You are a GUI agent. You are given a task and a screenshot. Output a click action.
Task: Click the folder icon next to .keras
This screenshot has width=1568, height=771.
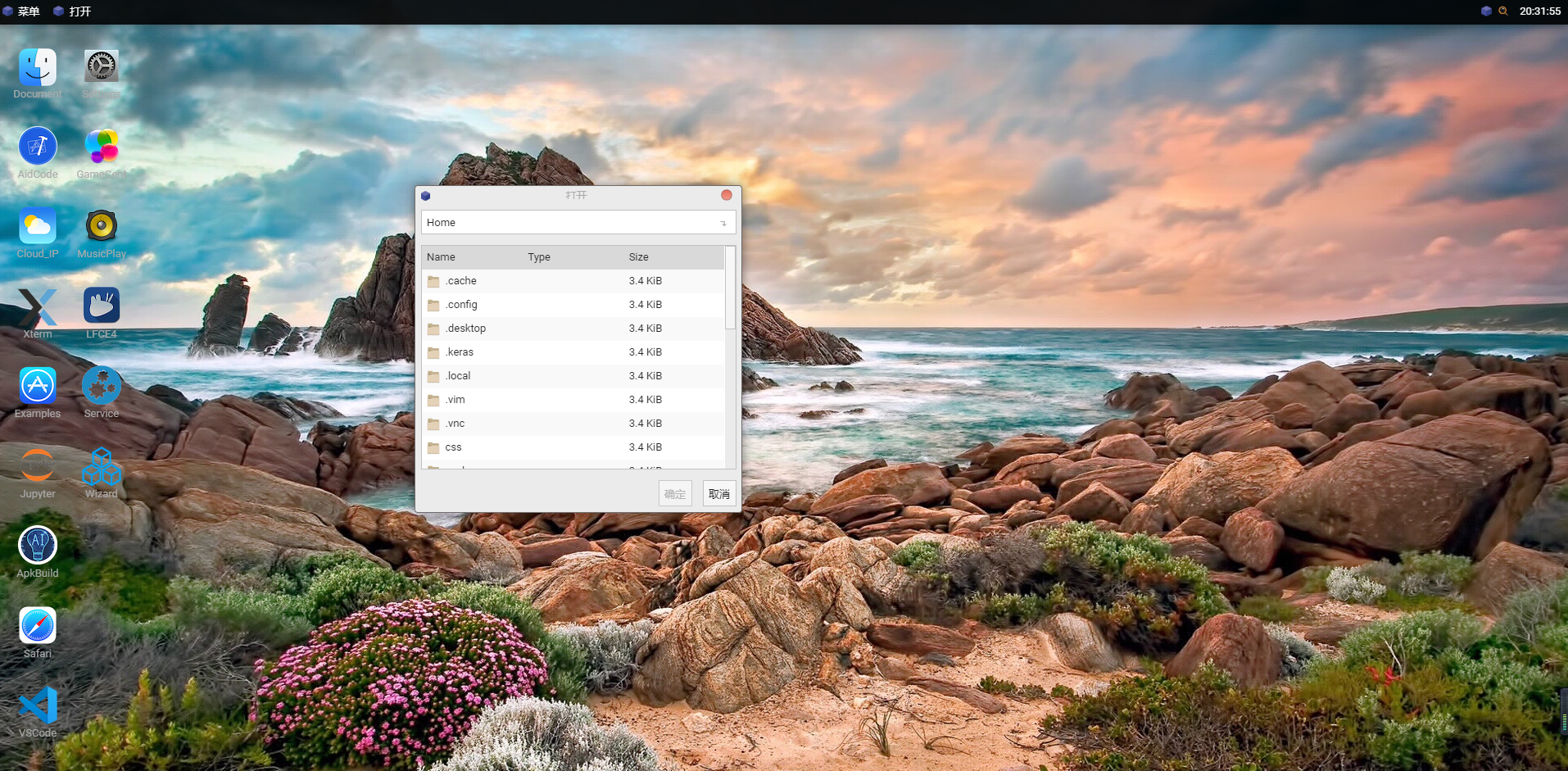(x=433, y=352)
